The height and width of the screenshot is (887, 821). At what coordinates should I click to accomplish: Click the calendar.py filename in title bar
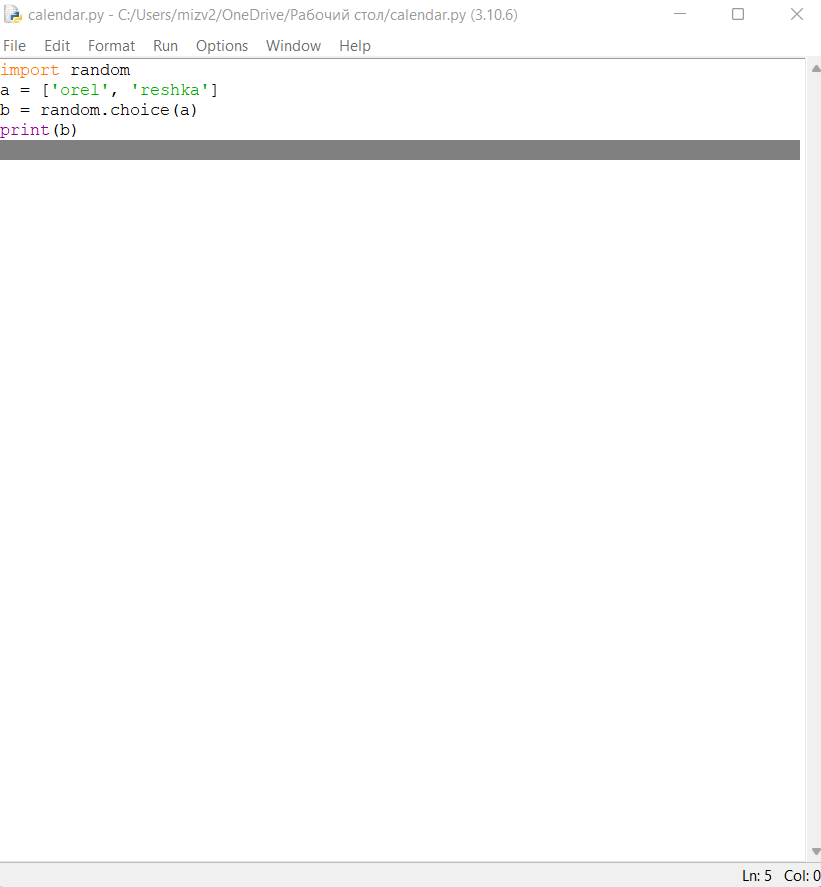65,15
